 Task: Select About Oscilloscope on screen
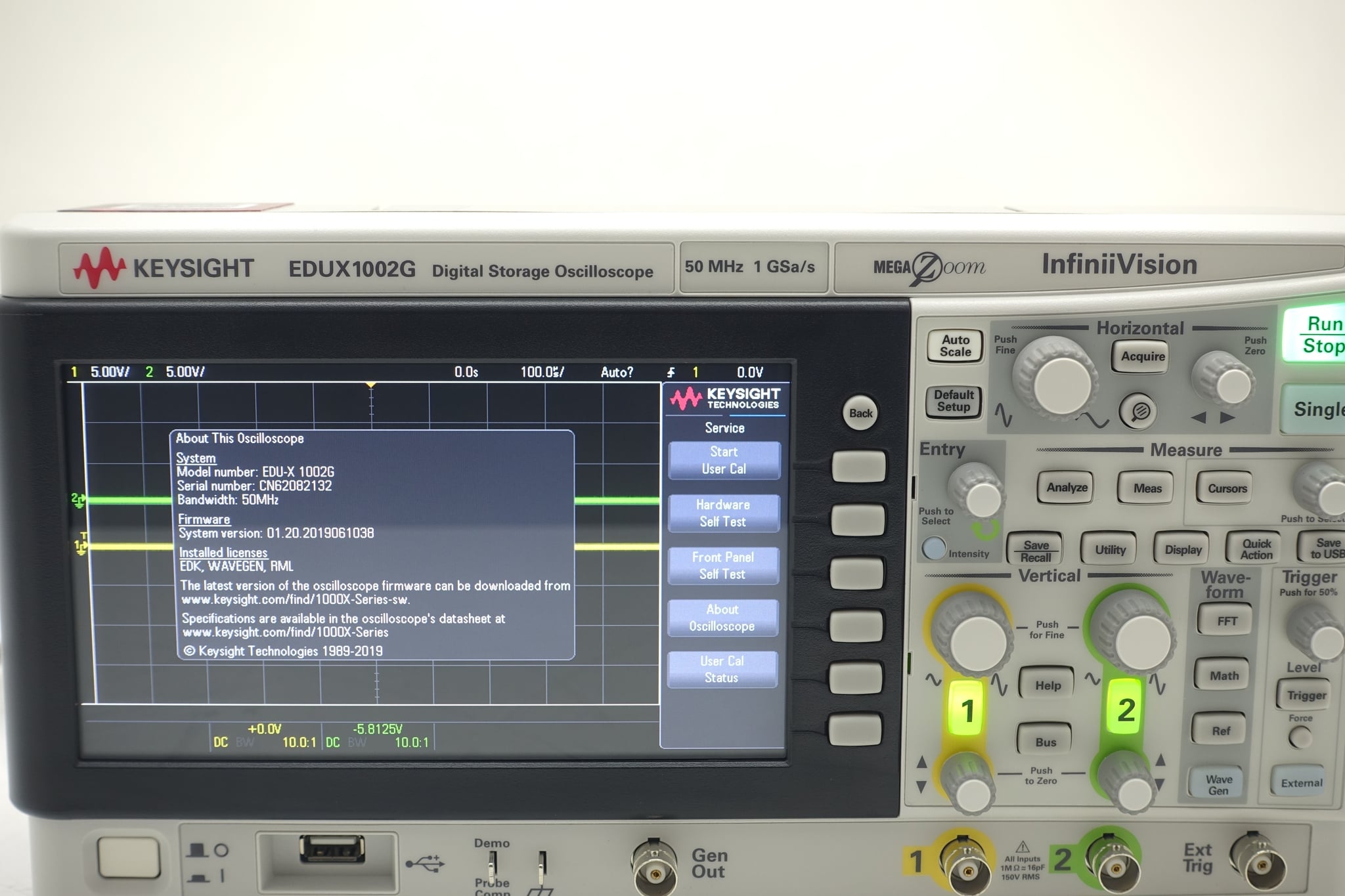(x=722, y=618)
